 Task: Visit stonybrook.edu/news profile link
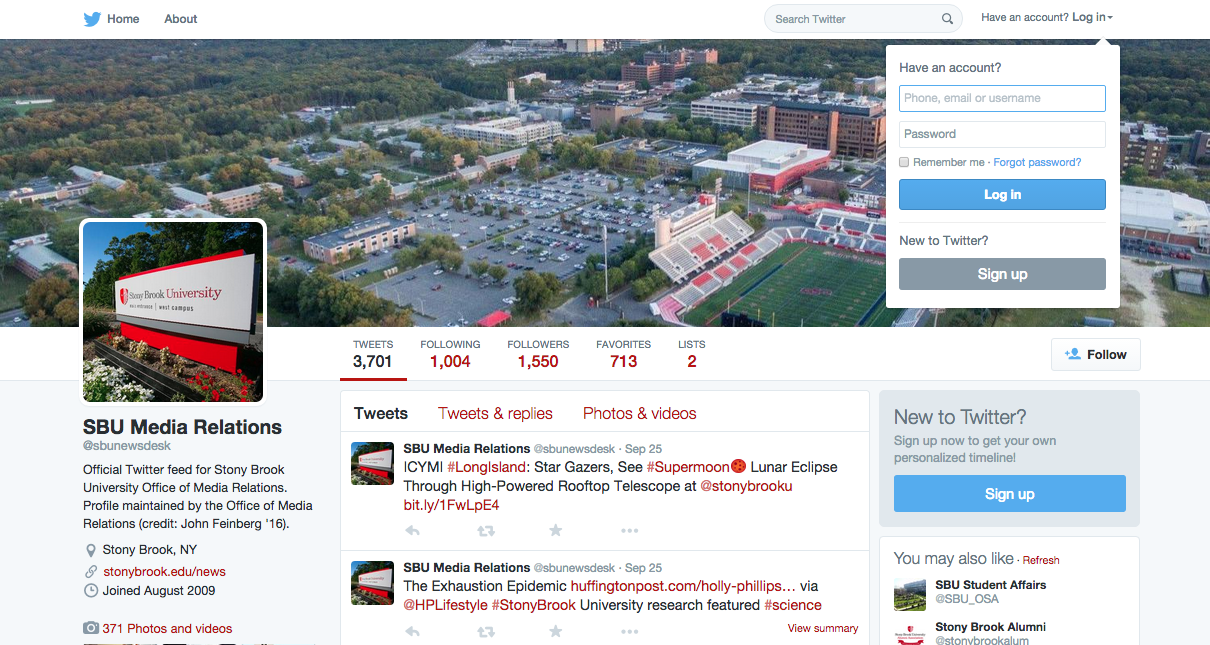pos(164,572)
